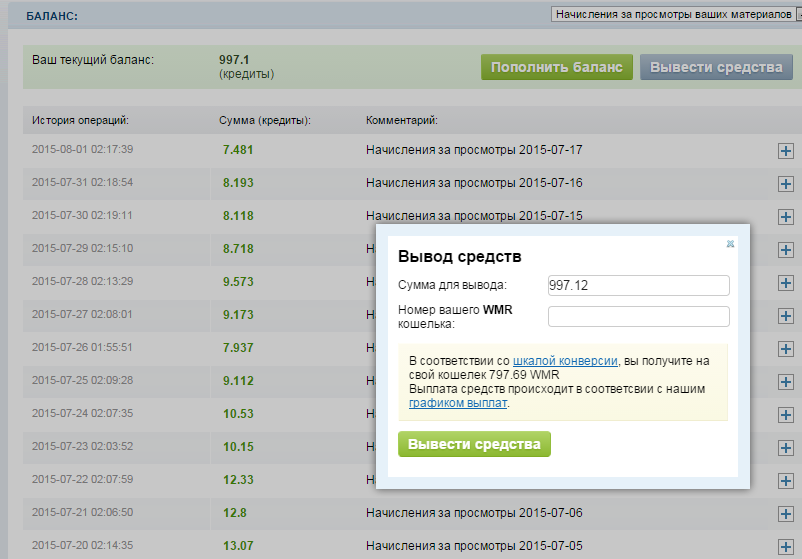Expand details for the 2015-07-31 02:18:54 row
This screenshot has height=559, width=802.
point(786,184)
